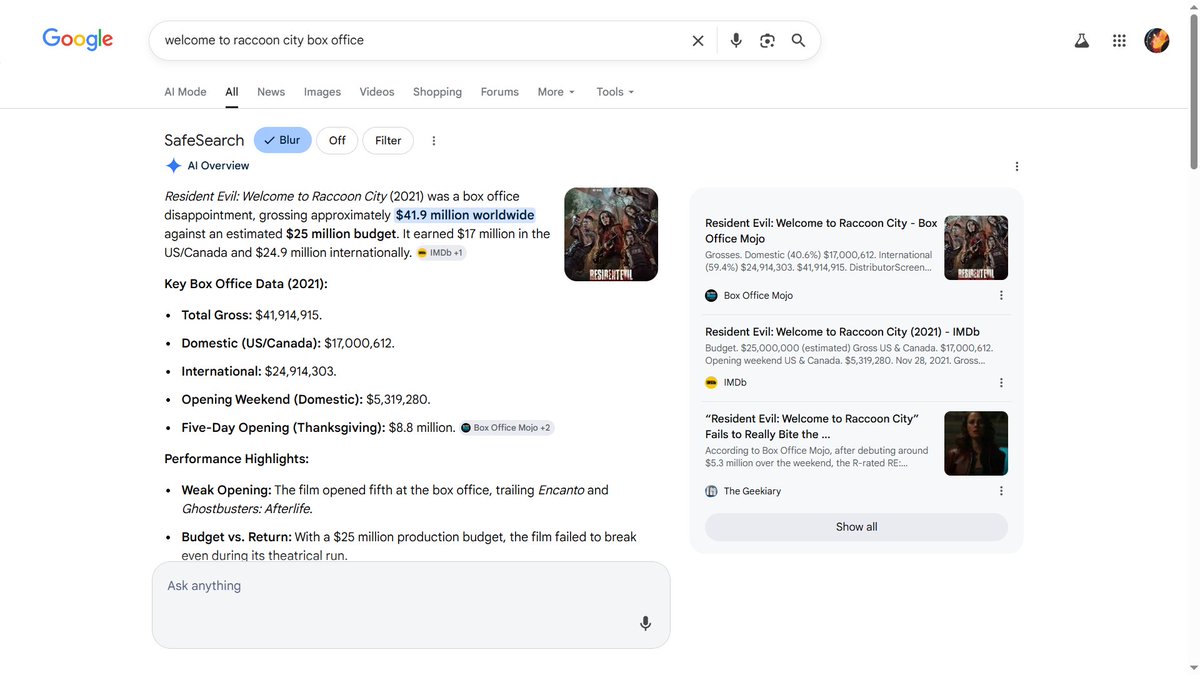This screenshot has height=675, width=1200.
Task: Switch to the Videos tab
Action: click(x=377, y=92)
